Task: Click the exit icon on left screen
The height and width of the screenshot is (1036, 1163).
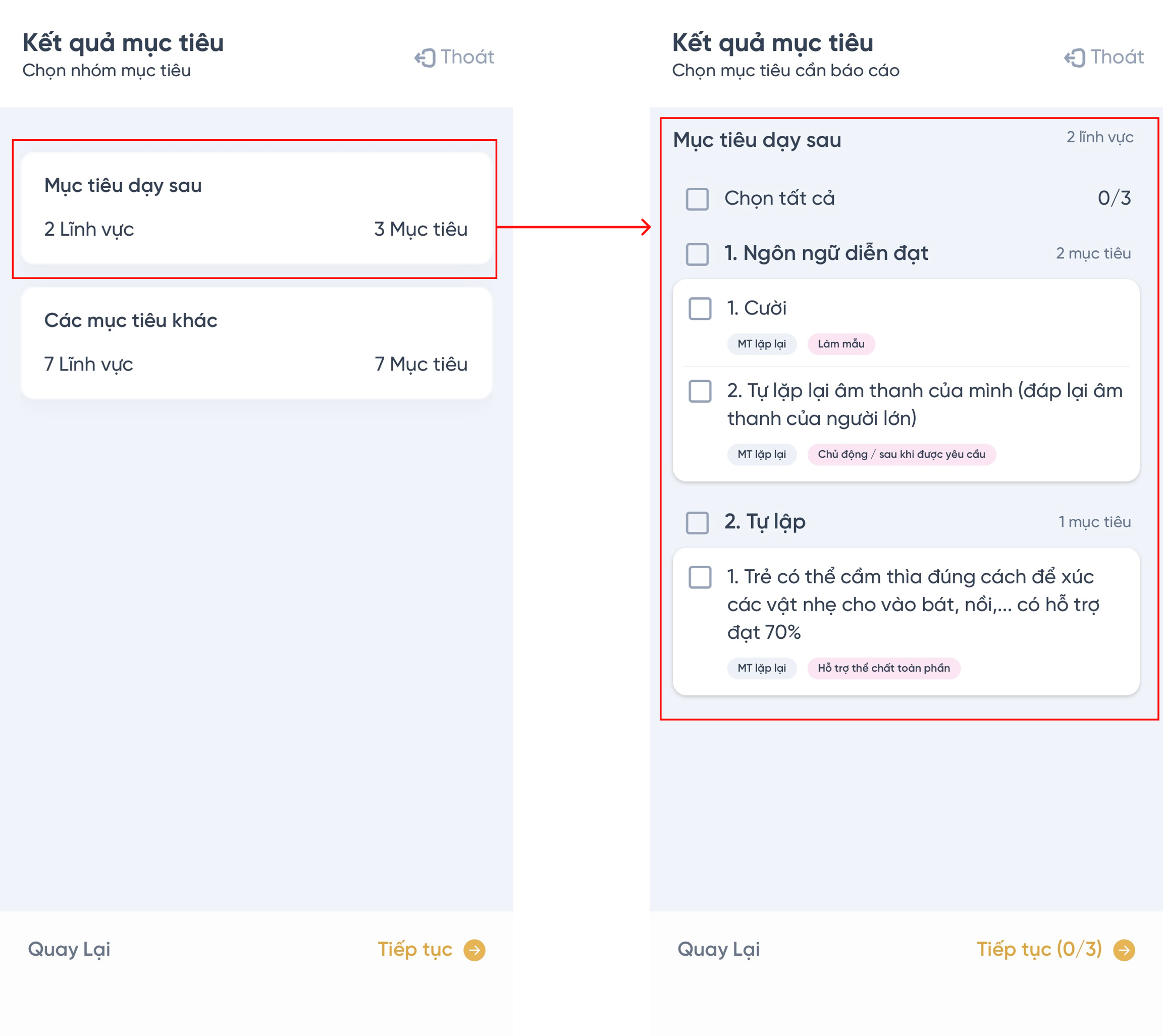Action: click(425, 58)
